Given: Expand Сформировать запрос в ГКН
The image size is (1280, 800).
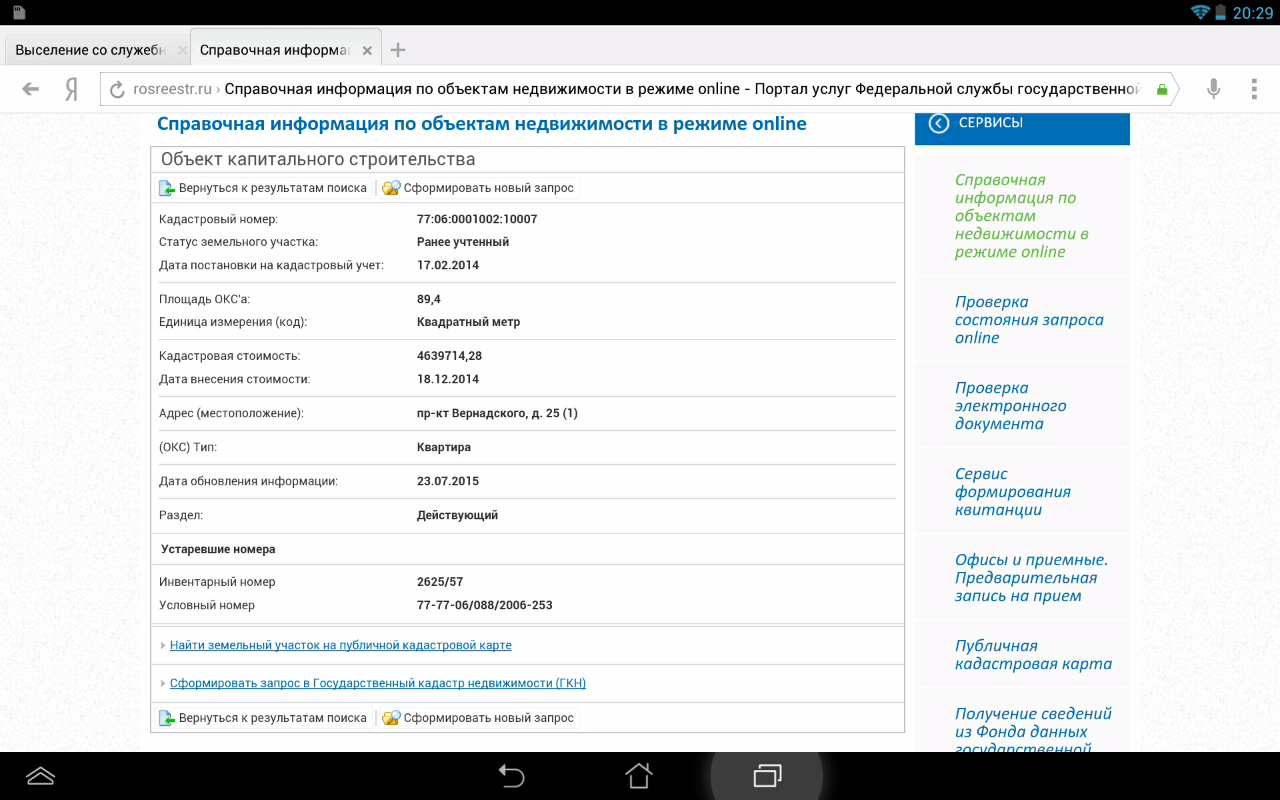Looking at the screenshot, I should pyautogui.click(x=377, y=684).
